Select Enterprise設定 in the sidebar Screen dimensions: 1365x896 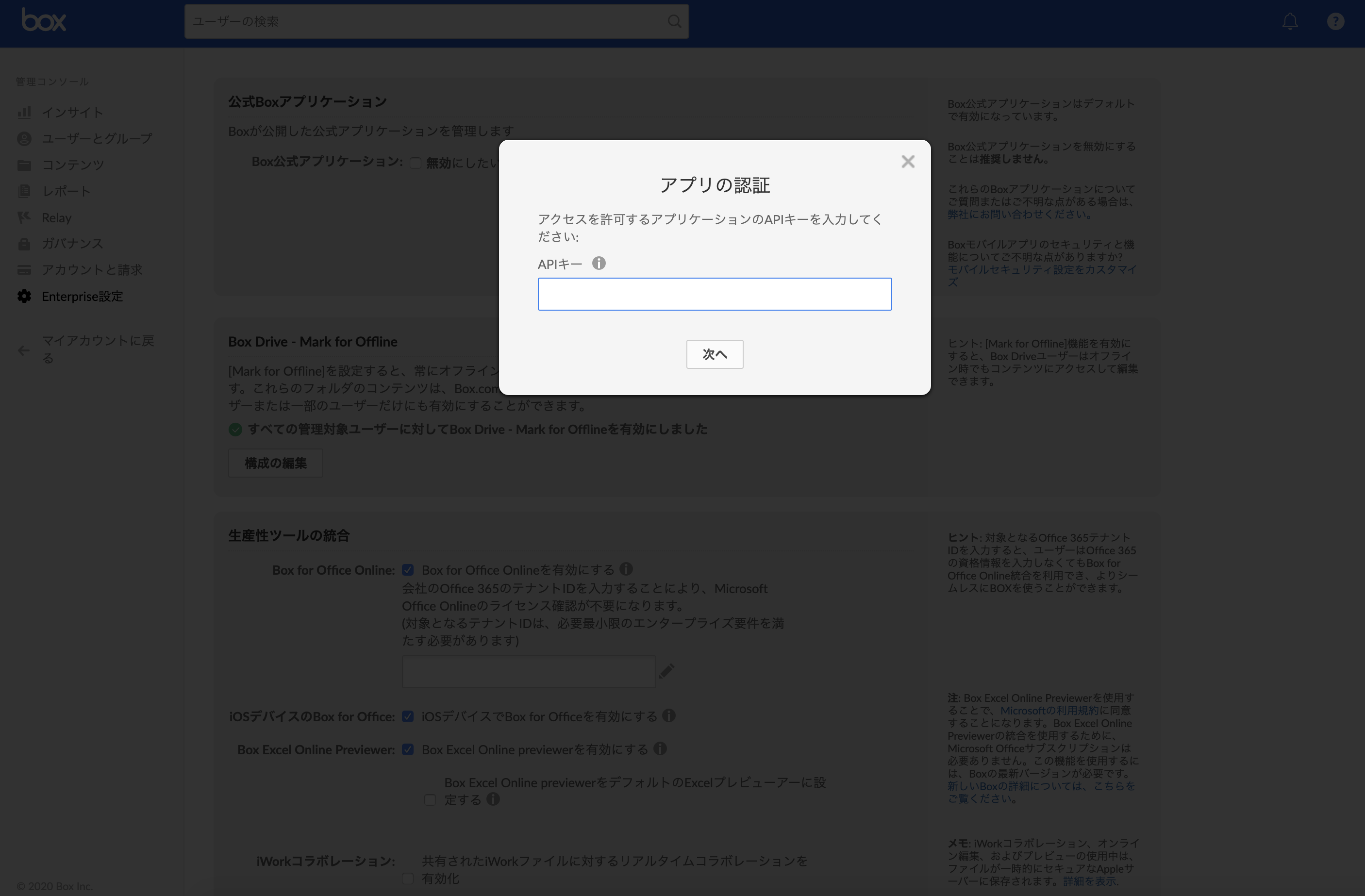82,296
